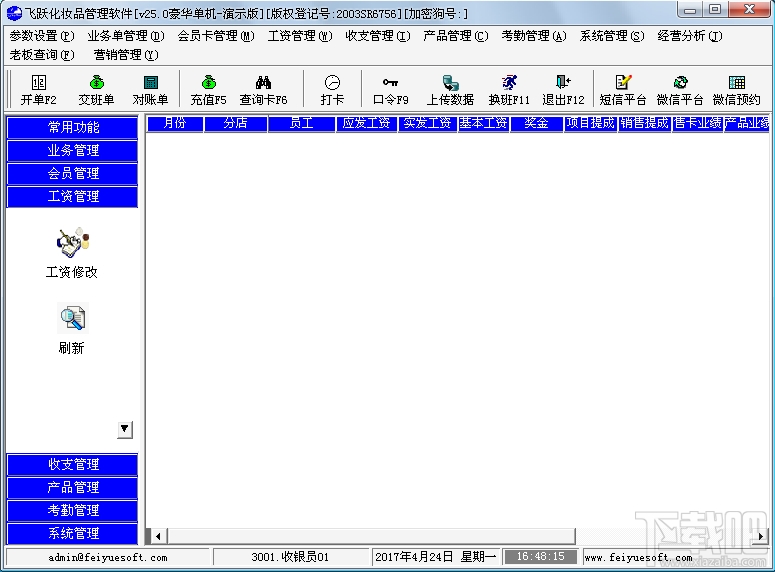This screenshot has width=775, height=572.
Task: Click the 口令F9 key icon
Action: pos(390,83)
